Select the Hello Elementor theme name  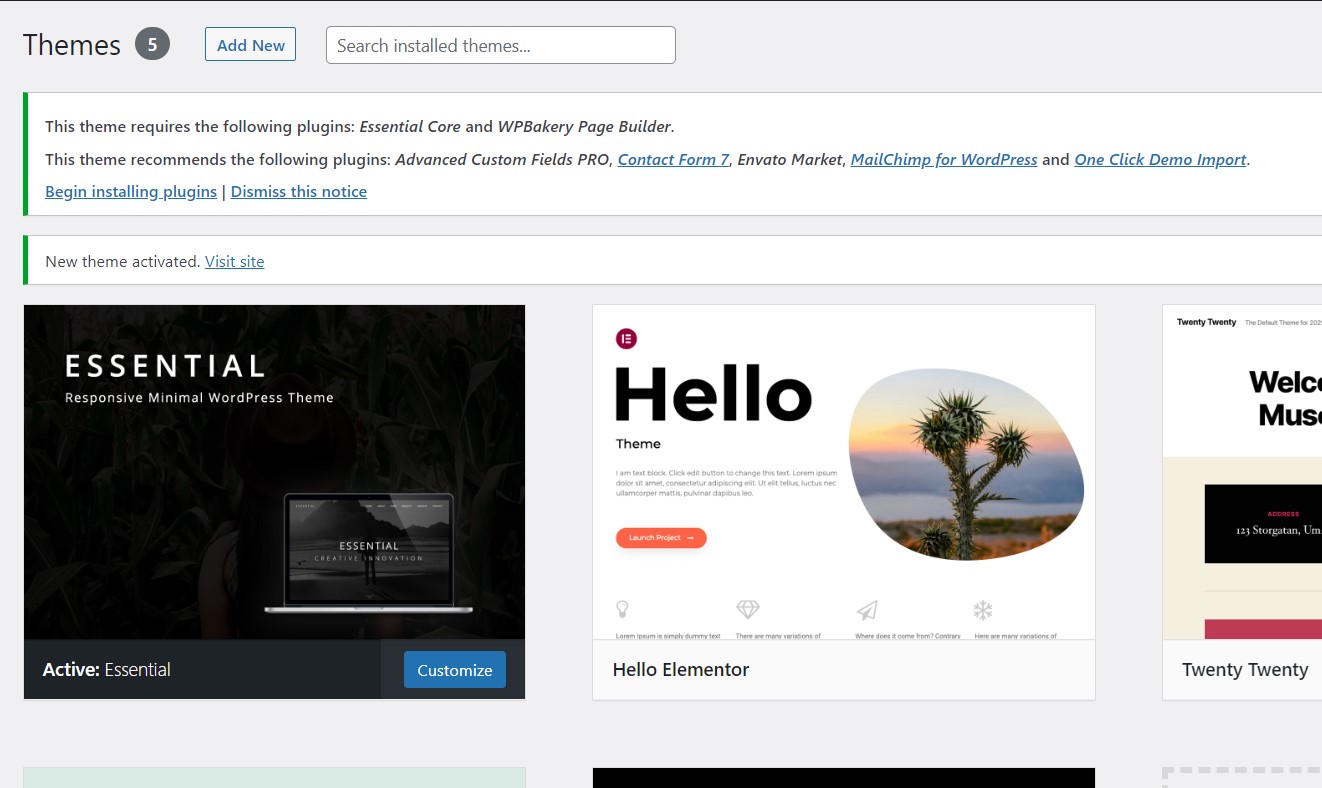point(680,670)
